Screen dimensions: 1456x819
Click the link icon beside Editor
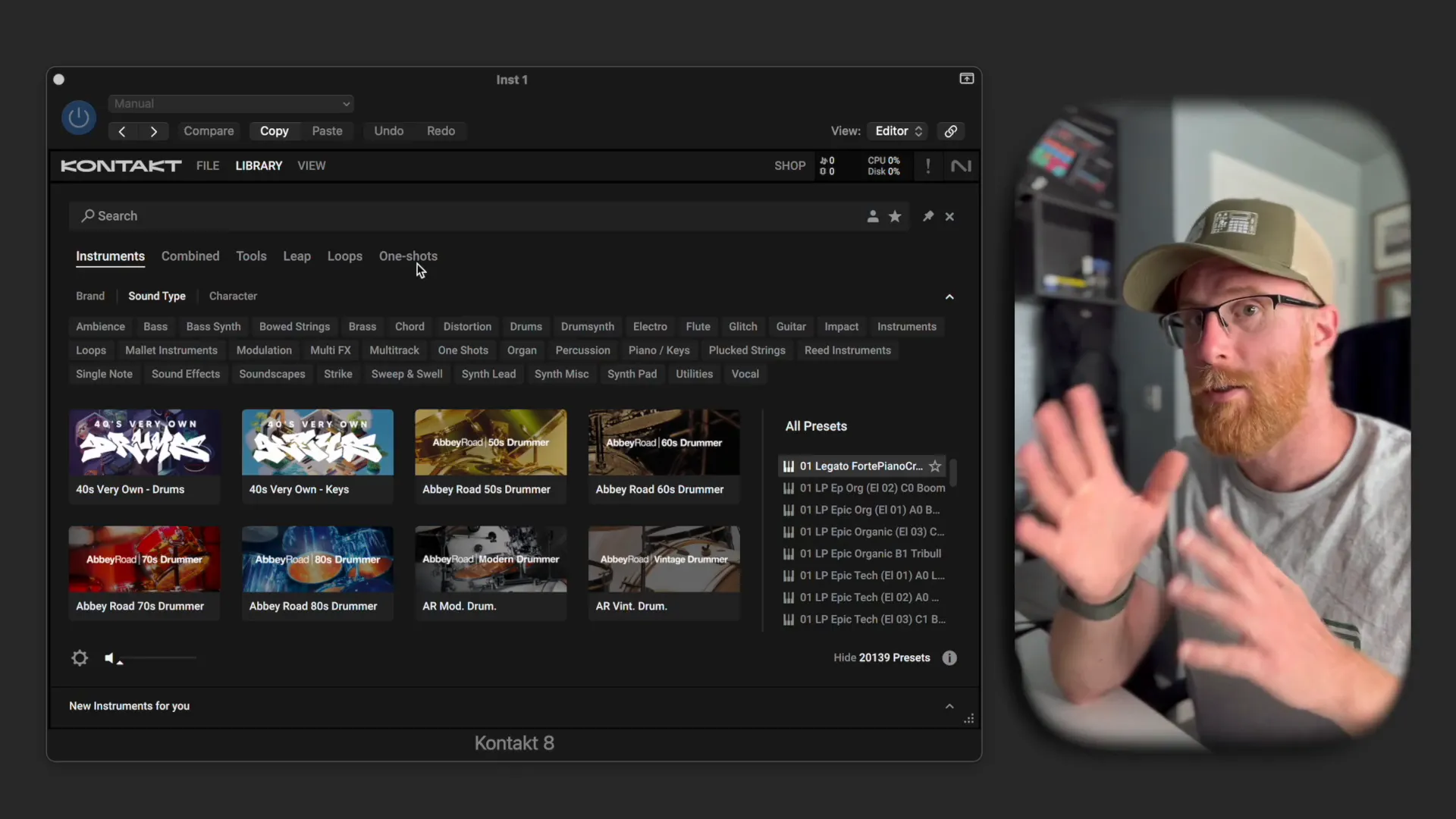coord(950,131)
